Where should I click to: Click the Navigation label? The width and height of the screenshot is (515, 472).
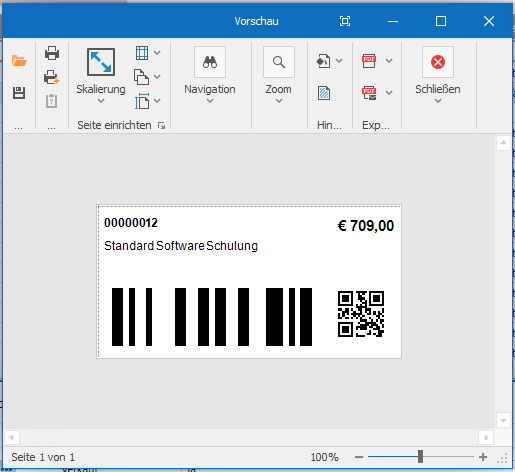210,89
